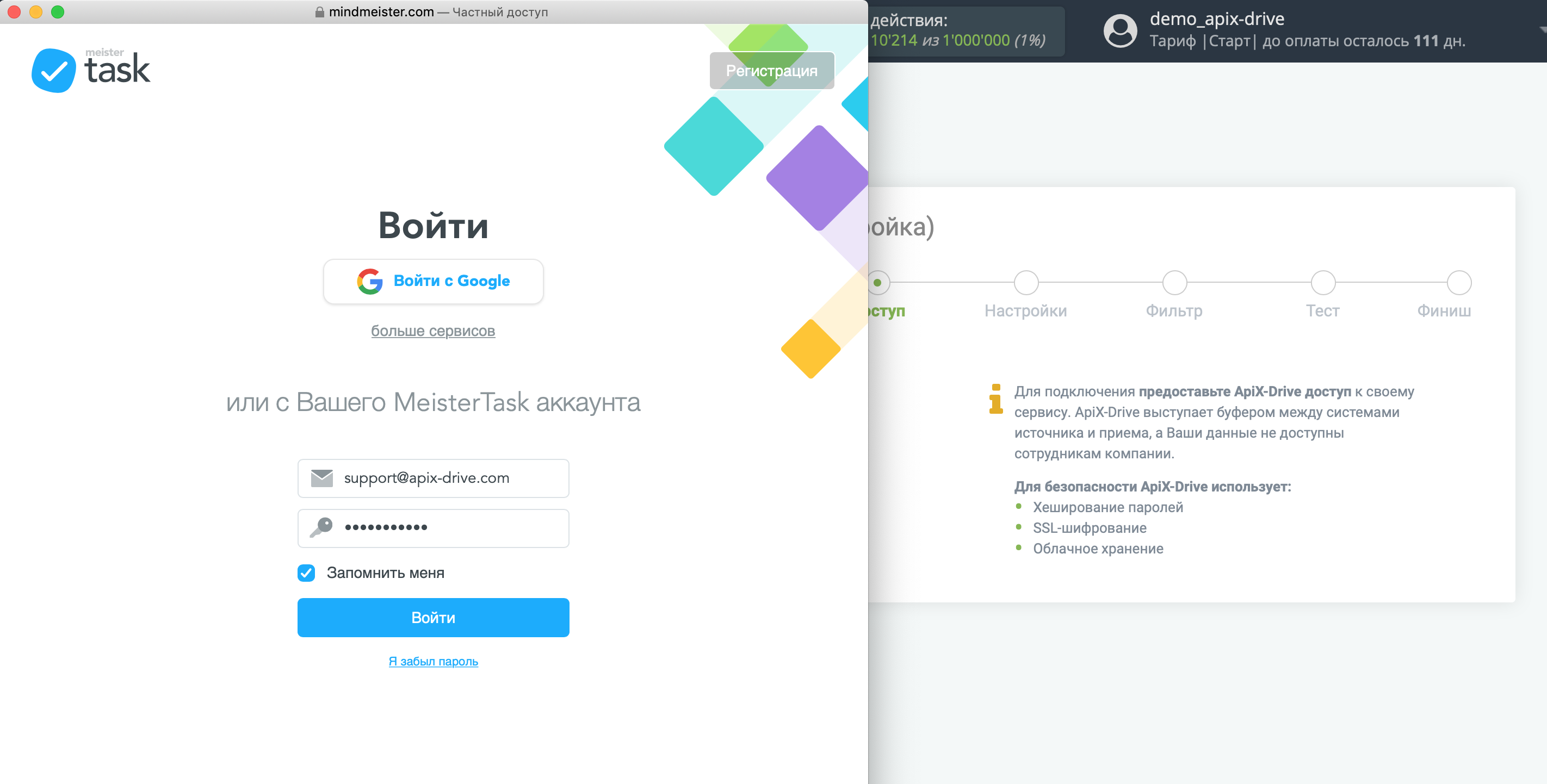
Task: Close the MeisterTask login window
Action: [14, 12]
